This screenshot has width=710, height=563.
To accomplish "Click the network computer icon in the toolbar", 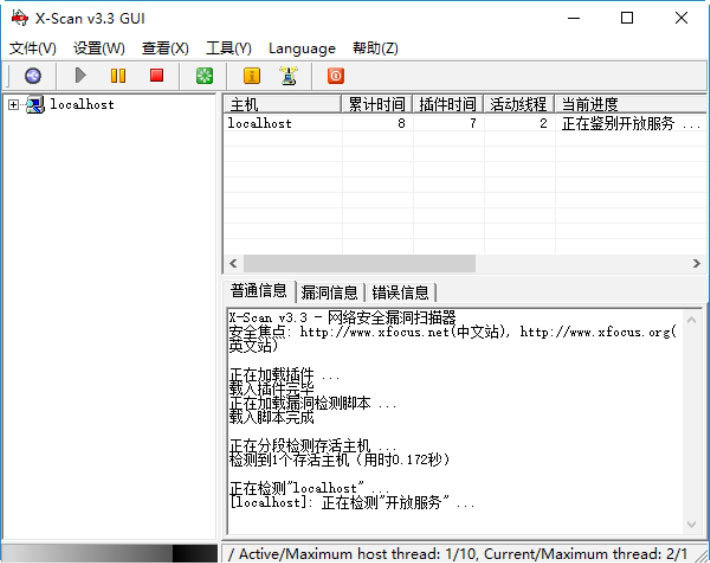I will pyautogui.click(x=288, y=75).
